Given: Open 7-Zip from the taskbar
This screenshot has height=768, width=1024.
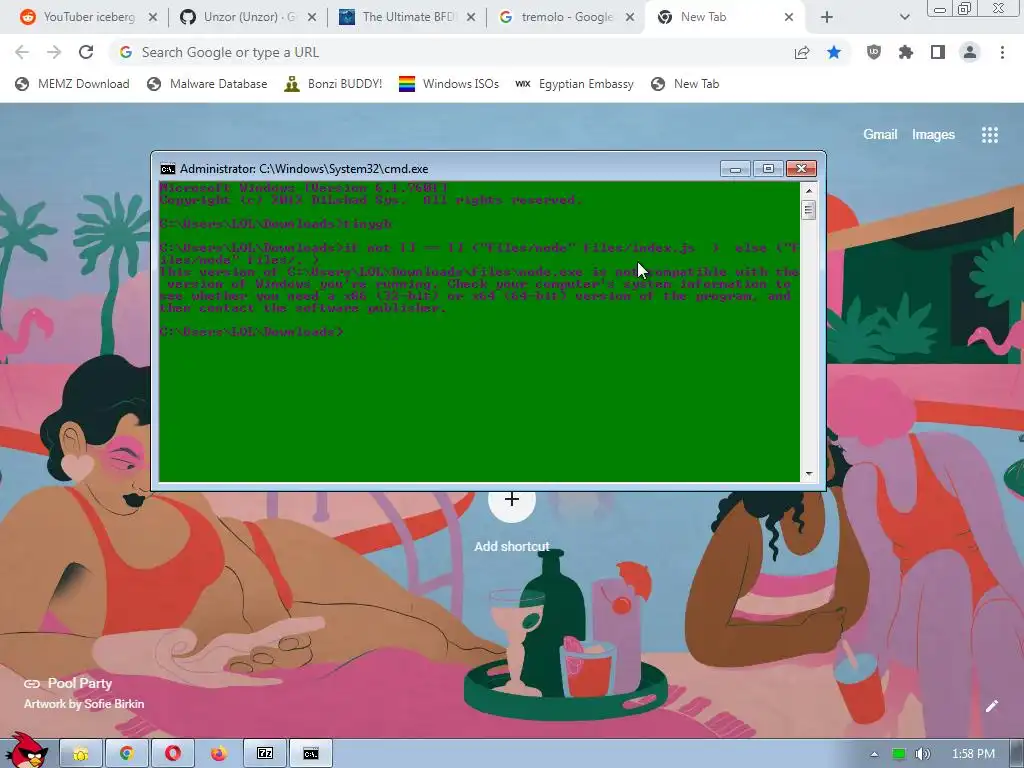Looking at the screenshot, I should [265, 754].
